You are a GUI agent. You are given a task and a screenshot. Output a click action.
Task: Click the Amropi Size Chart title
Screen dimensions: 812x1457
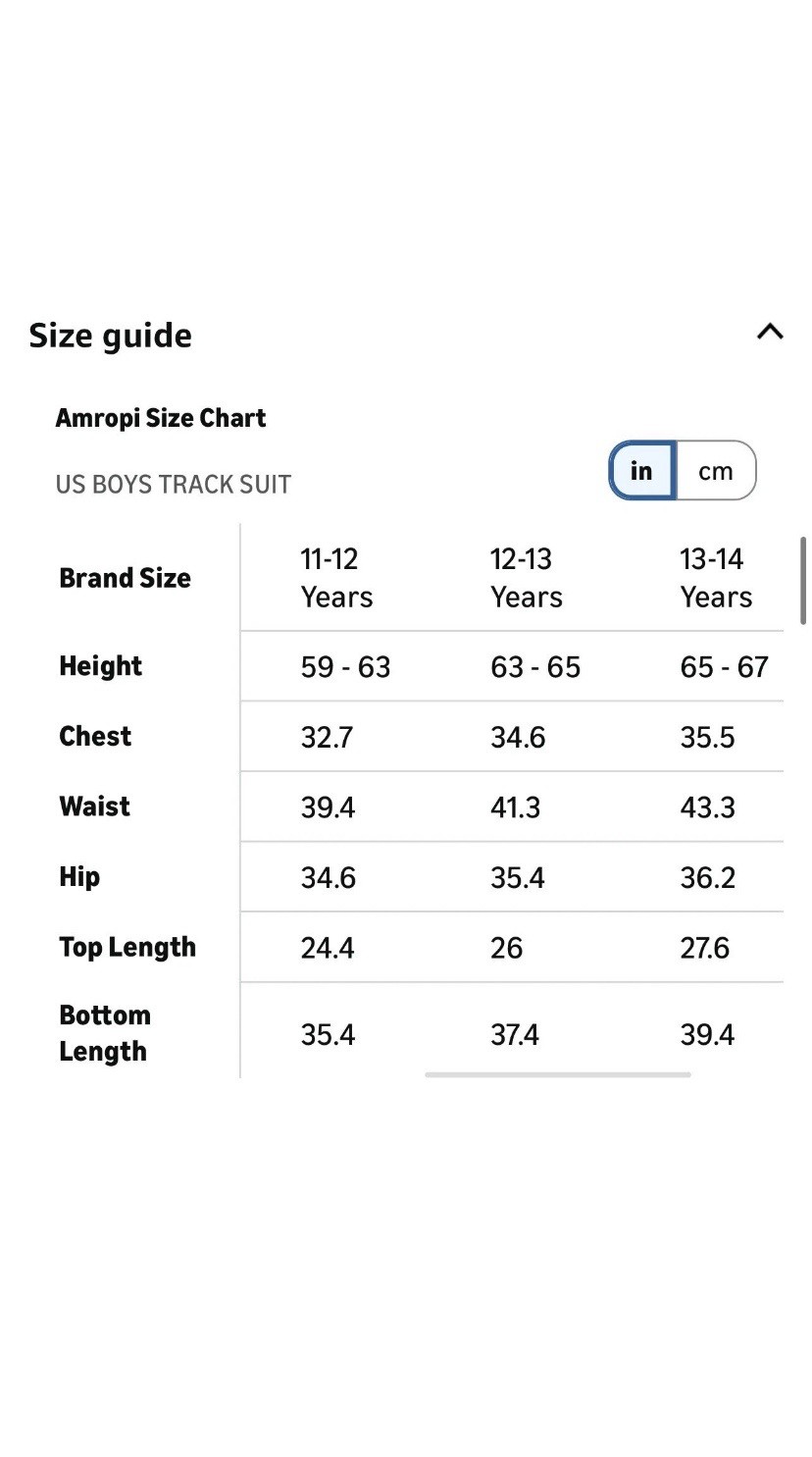coord(161,418)
